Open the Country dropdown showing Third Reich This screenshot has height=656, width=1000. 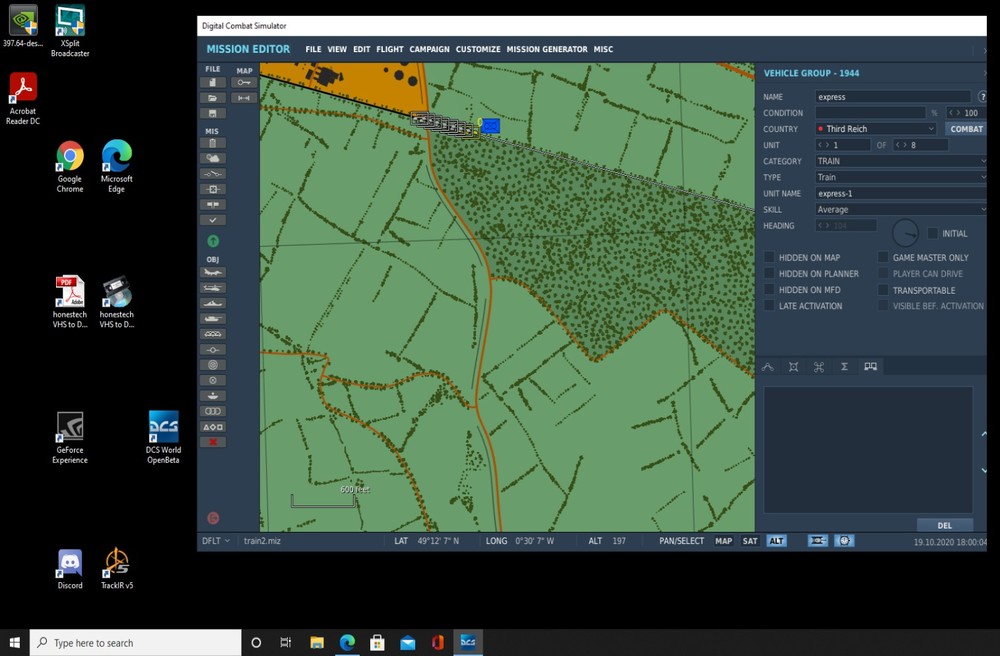pos(876,129)
